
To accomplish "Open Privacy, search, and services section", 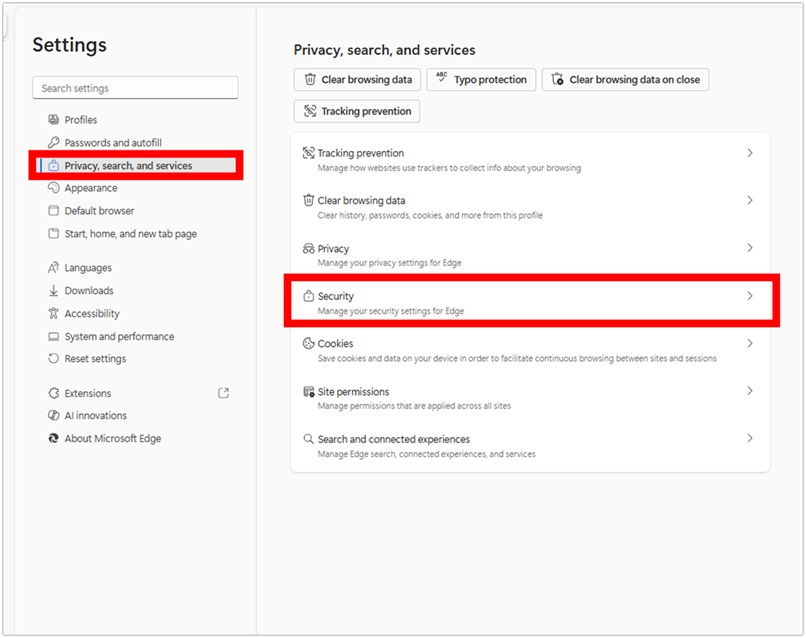I will coord(128,166).
